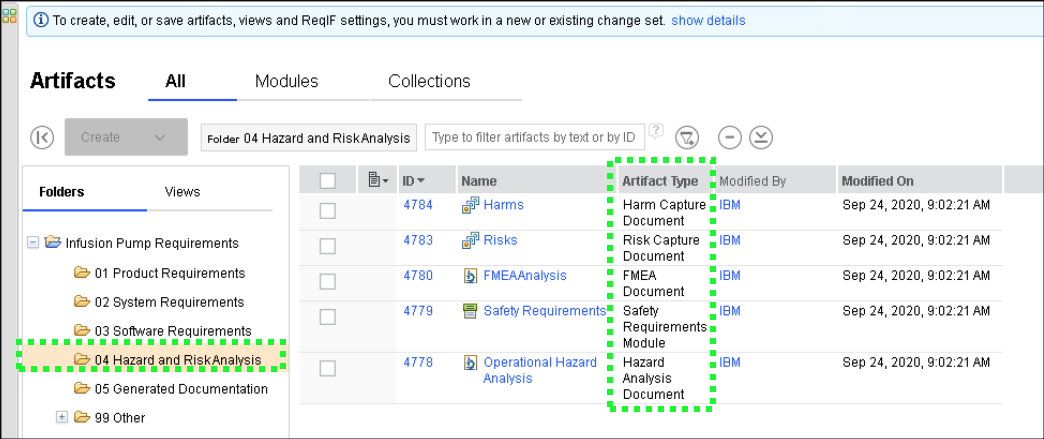Click the help question mark icon
1044x439 pixels.
pyautogui.click(x=656, y=130)
